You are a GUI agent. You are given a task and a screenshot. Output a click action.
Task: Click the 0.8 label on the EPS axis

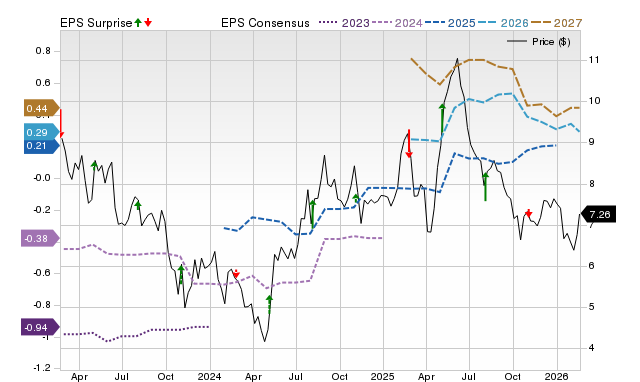click(x=43, y=51)
